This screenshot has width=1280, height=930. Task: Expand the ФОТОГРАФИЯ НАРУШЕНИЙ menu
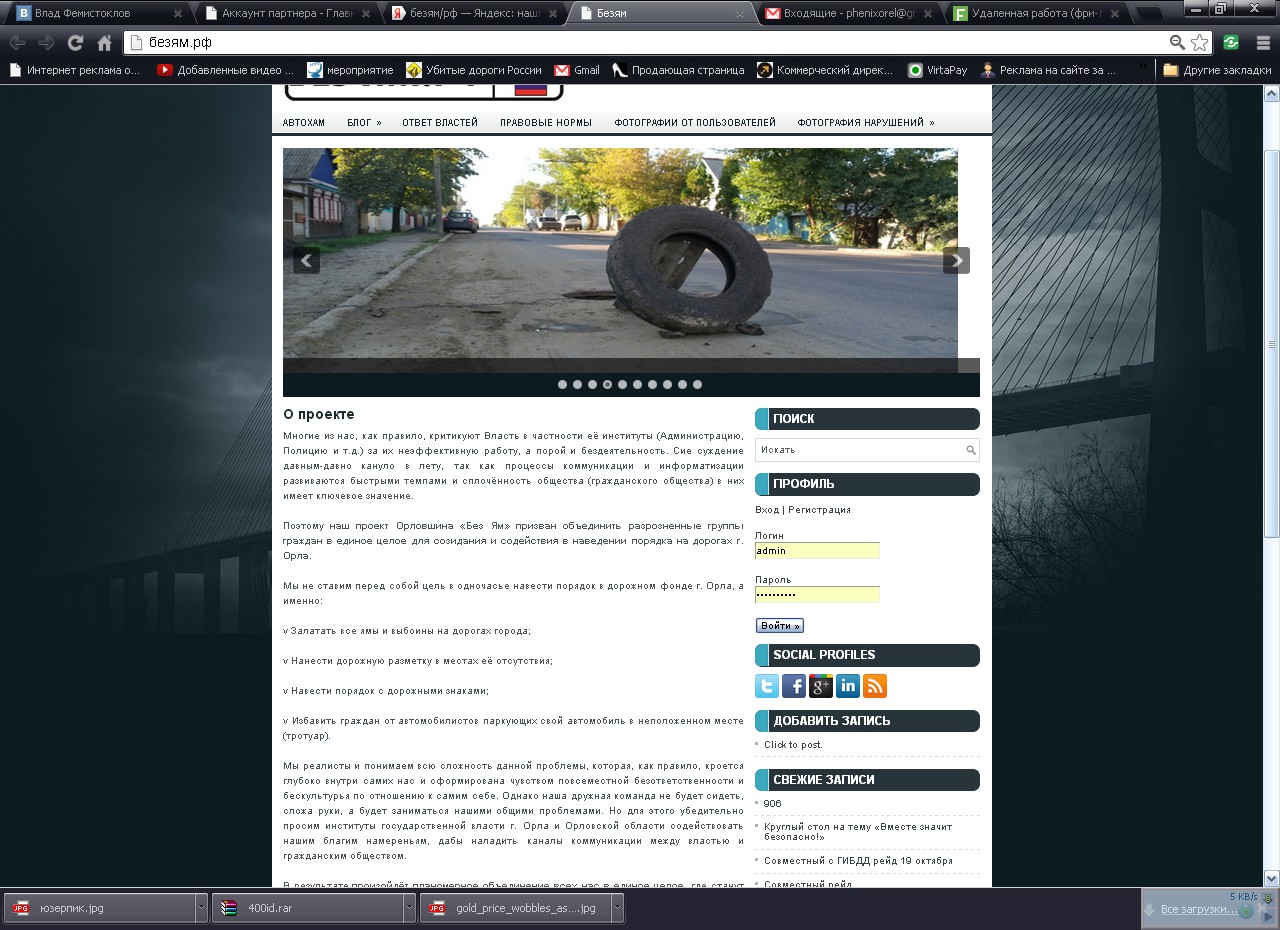[866, 123]
